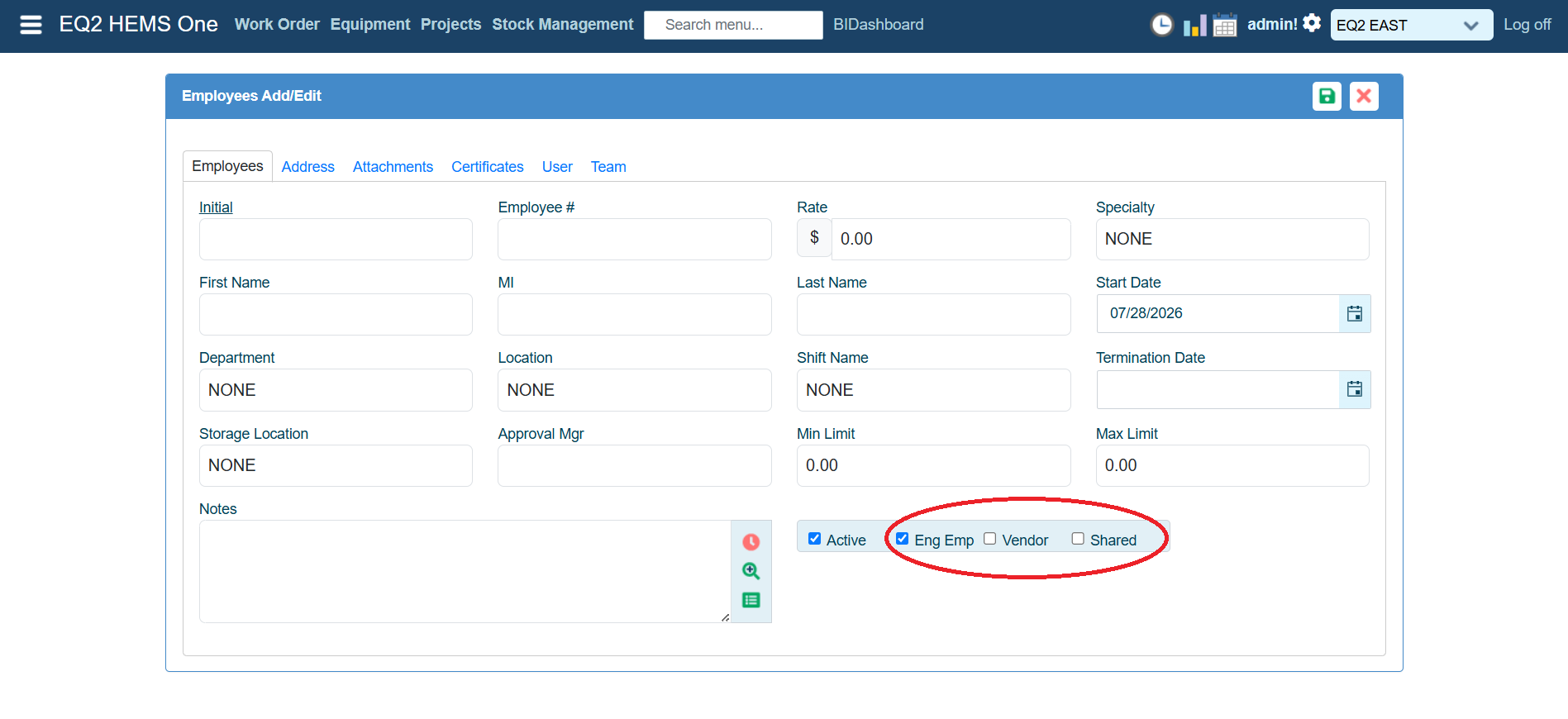Viewport: 1568px width, 719px height.
Task: Save employee with green disk icon
Action: [1327, 96]
